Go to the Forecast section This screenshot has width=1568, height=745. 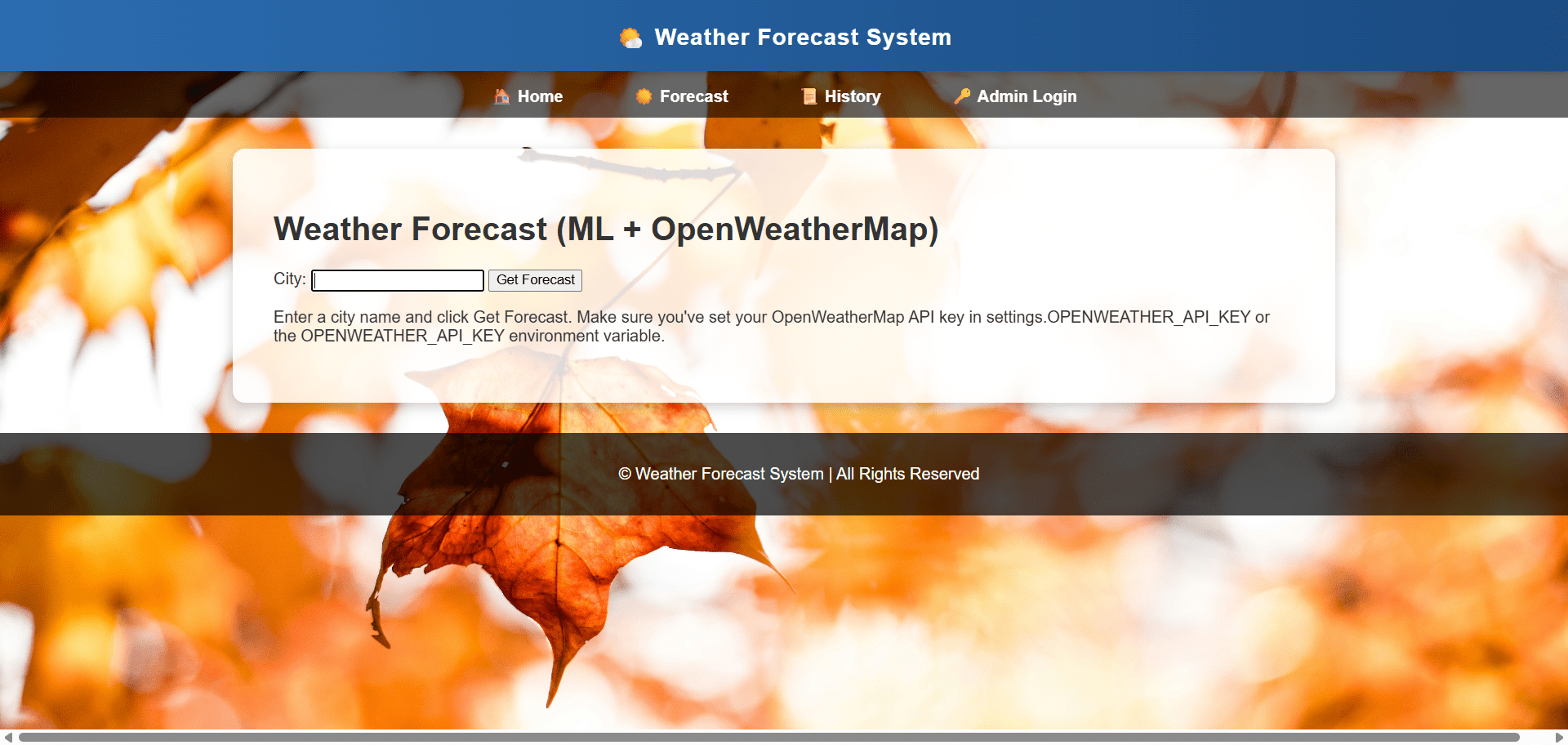coord(693,96)
